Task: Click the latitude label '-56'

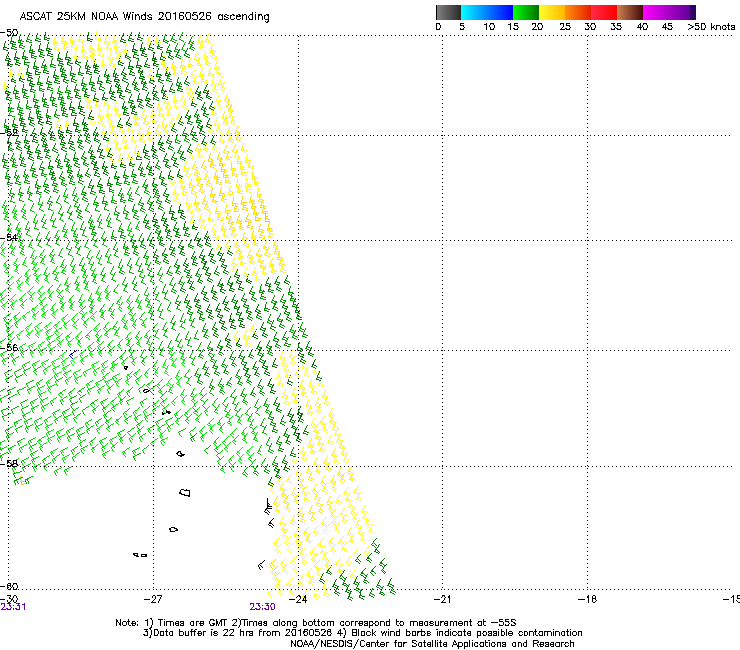Action: 9,347
